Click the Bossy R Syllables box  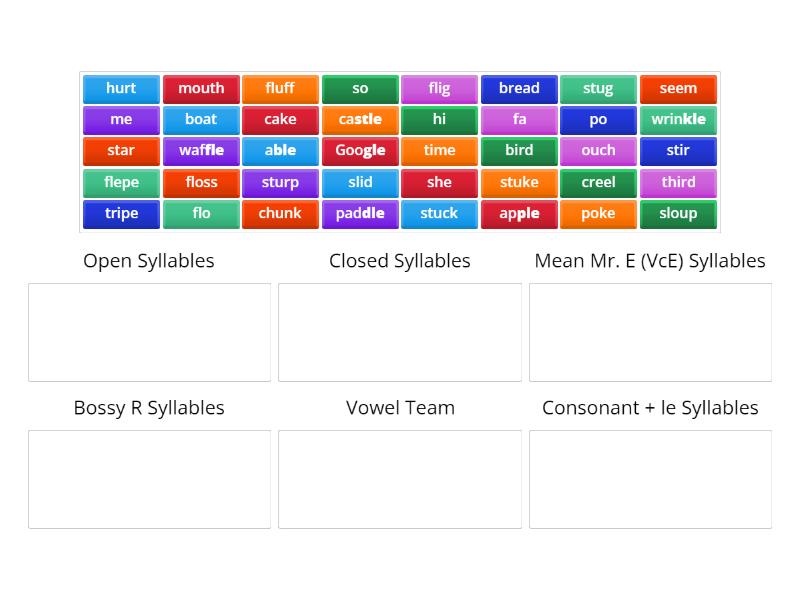coord(149,479)
